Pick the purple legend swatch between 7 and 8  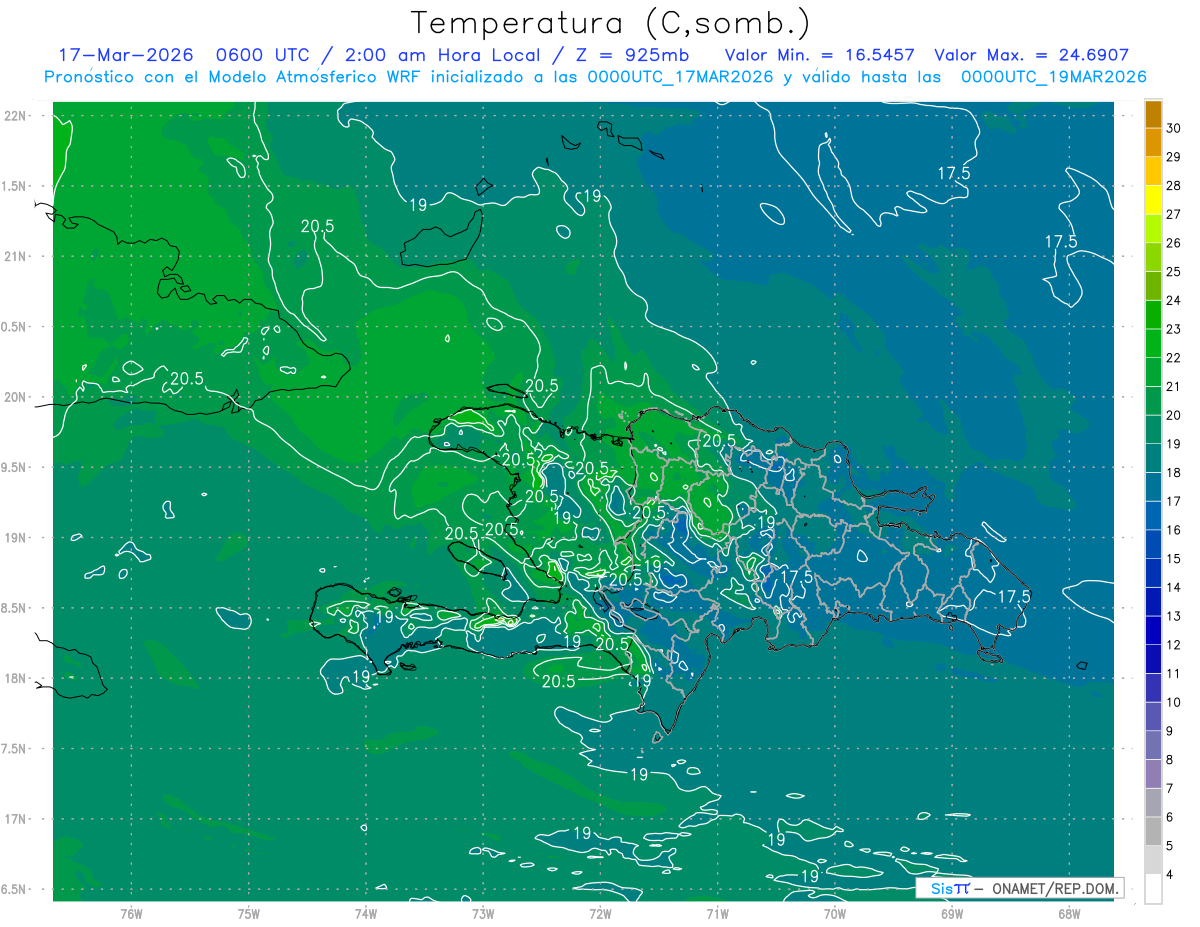pyautogui.click(x=1153, y=774)
